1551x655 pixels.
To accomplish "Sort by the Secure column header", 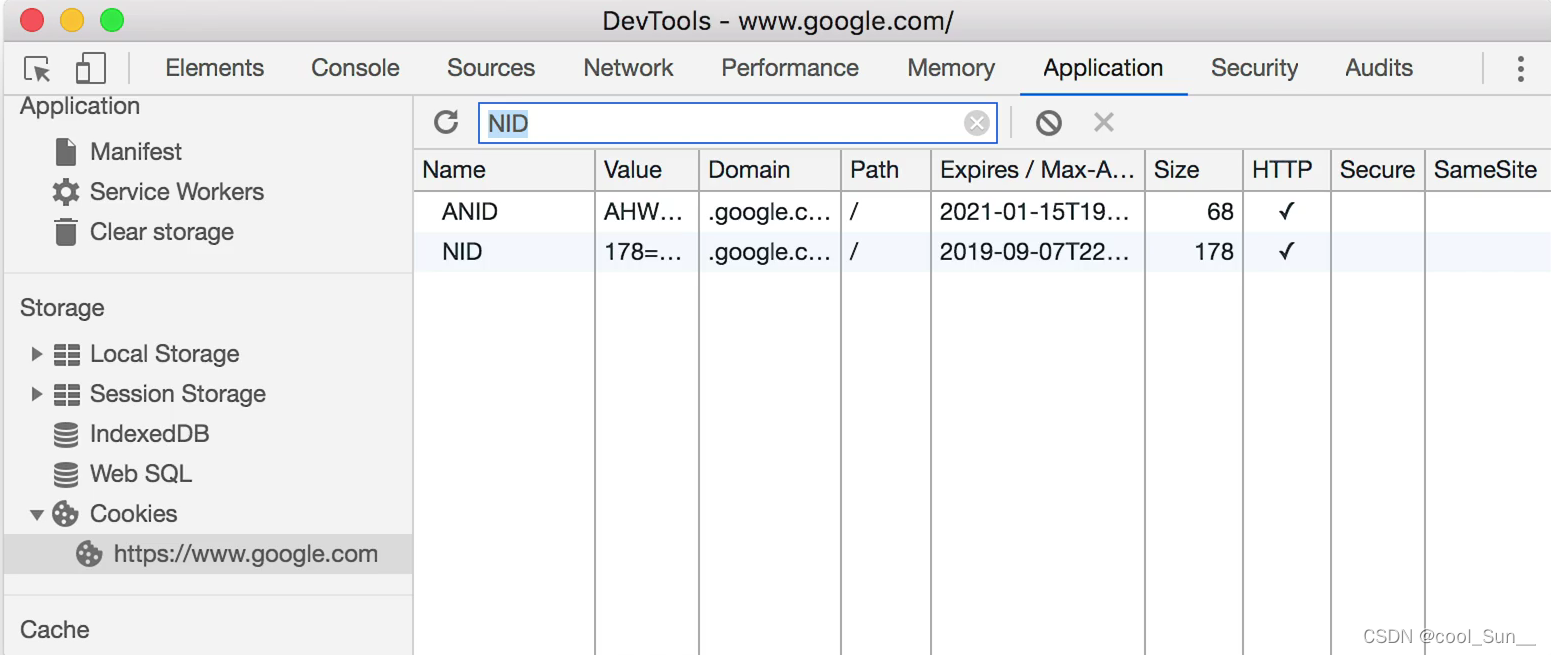I will coord(1377,170).
